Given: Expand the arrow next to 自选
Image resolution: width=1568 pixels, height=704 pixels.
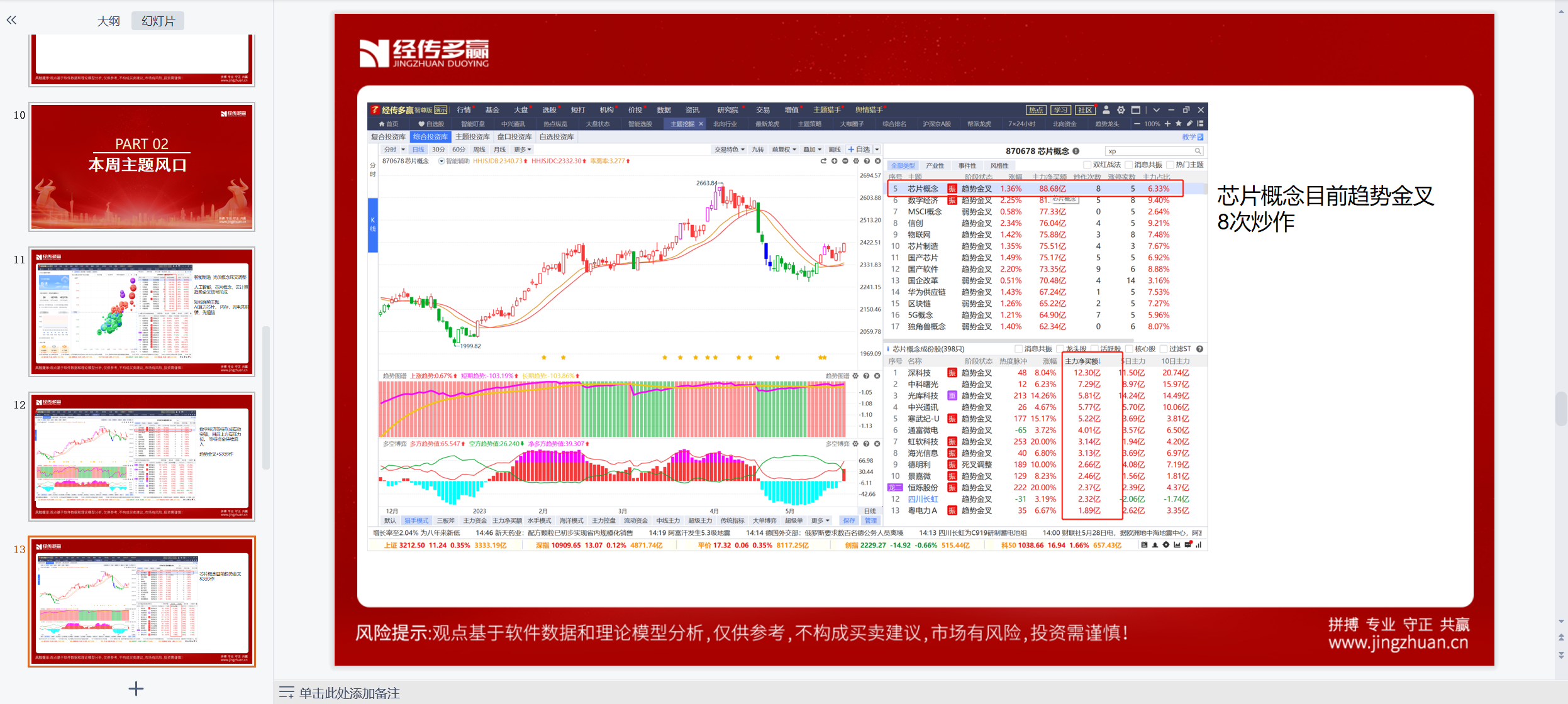Looking at the screenshot, I should point(877,150).
